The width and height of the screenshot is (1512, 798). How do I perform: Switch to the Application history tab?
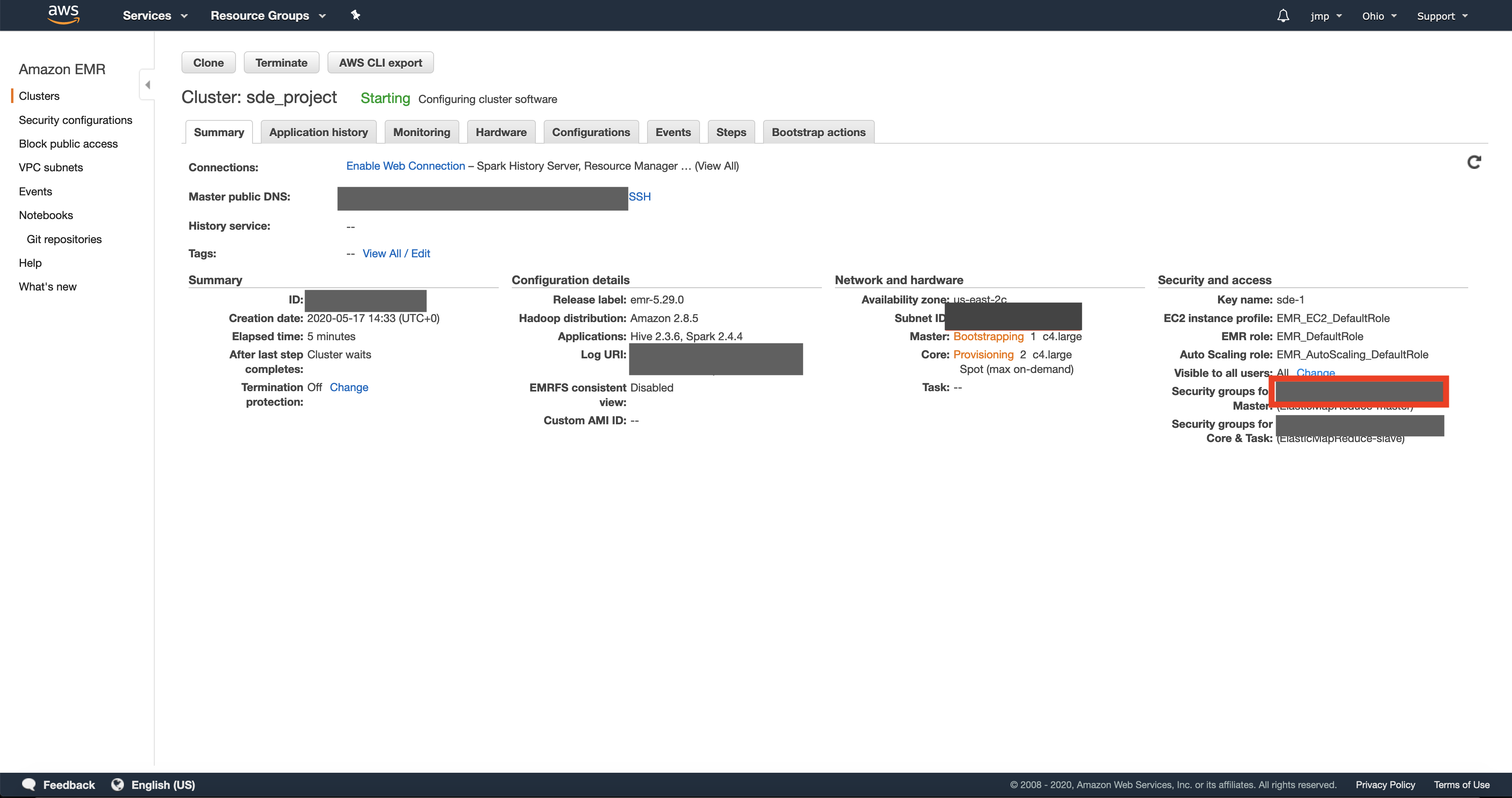318,132
